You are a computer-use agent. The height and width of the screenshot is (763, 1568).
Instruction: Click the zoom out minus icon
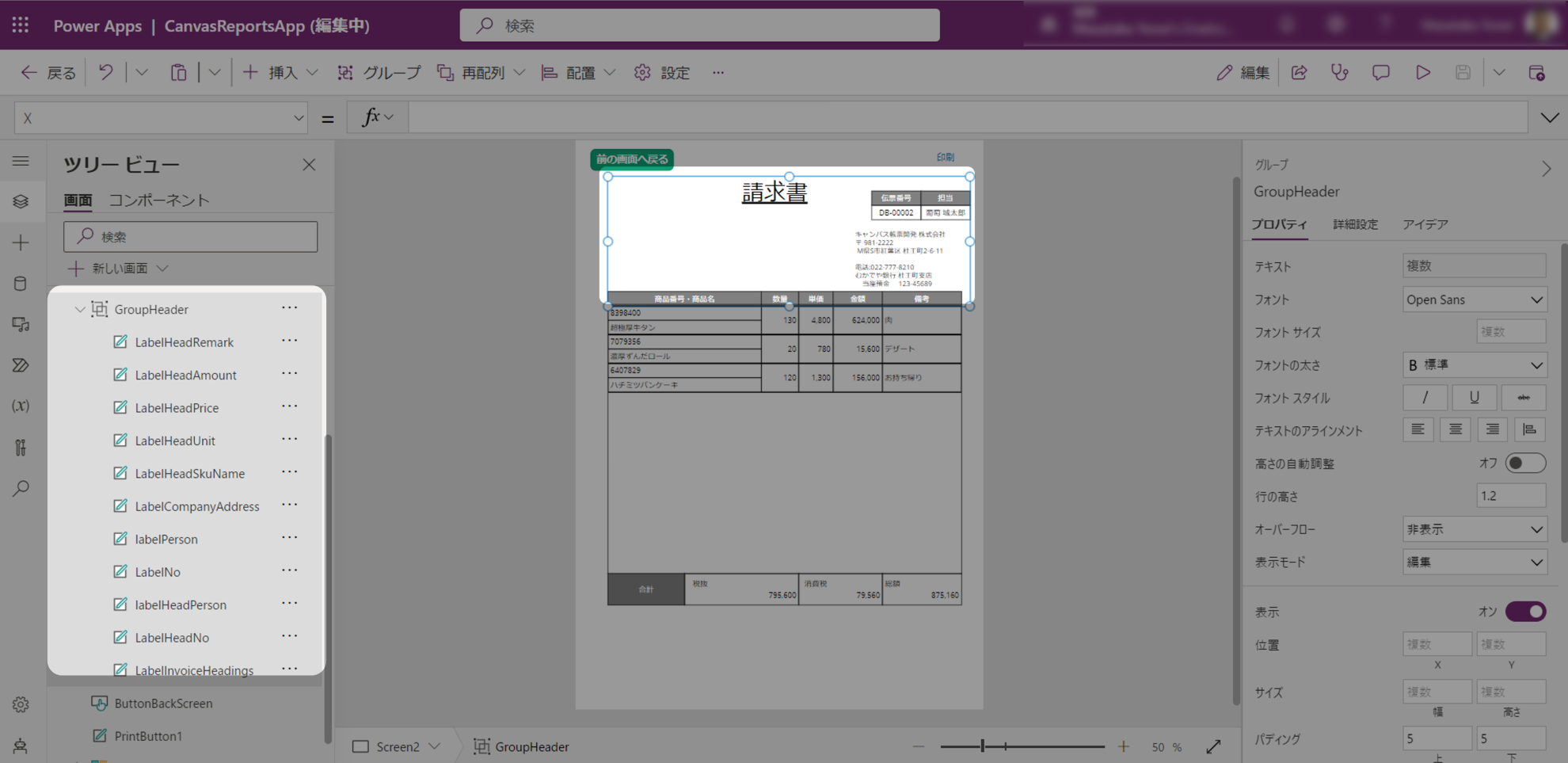coord(919,746)
